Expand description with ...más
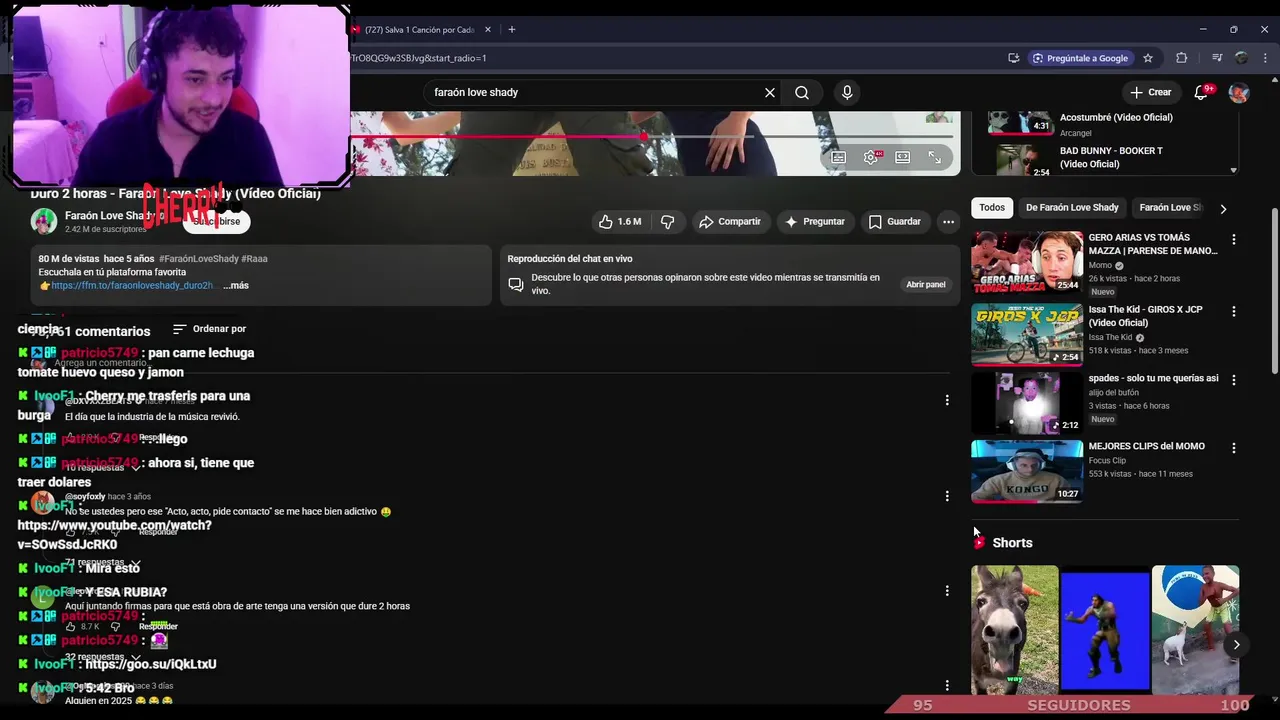 coord(236,285)
